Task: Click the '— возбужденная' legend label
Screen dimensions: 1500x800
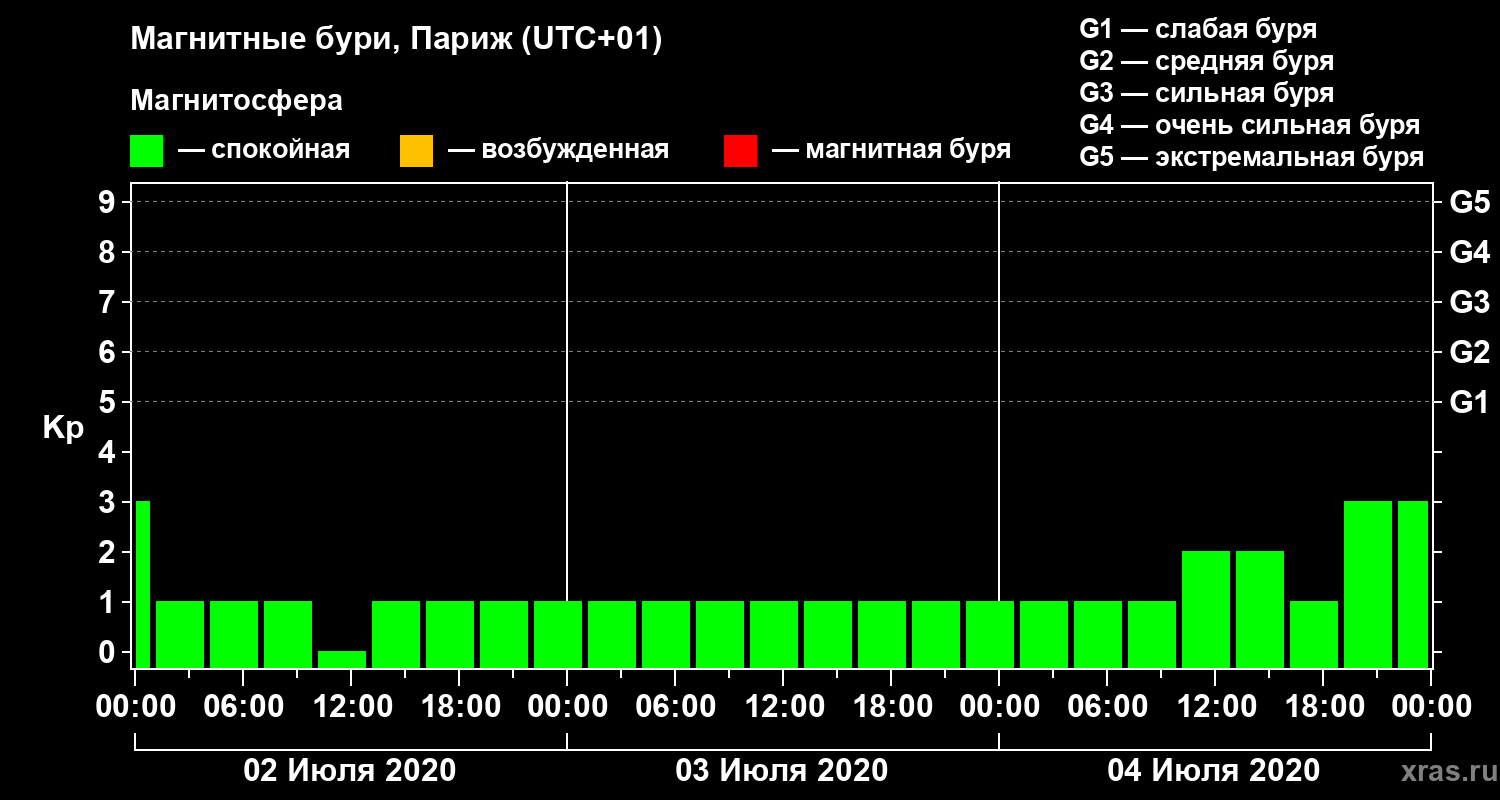Action: [x=558, y=151]
